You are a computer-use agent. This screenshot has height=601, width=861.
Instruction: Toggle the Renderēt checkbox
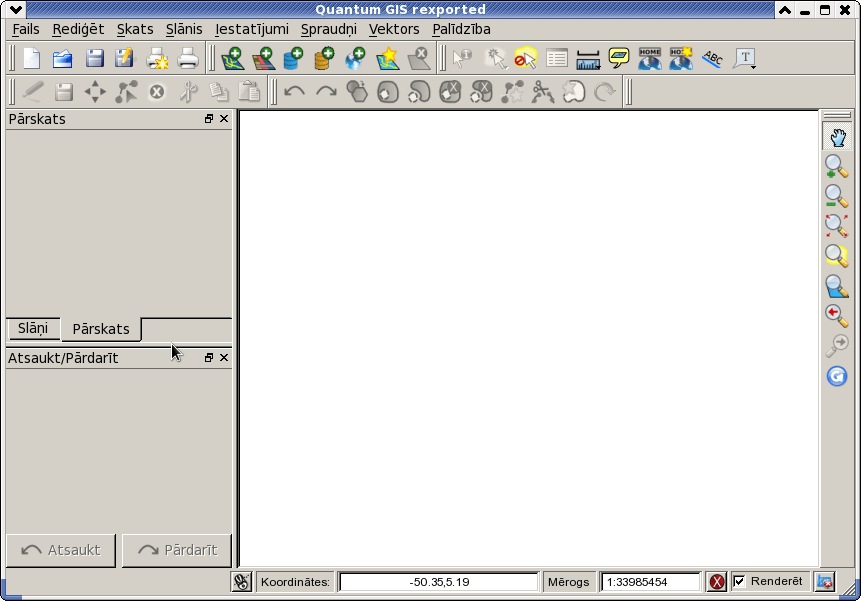739,581
